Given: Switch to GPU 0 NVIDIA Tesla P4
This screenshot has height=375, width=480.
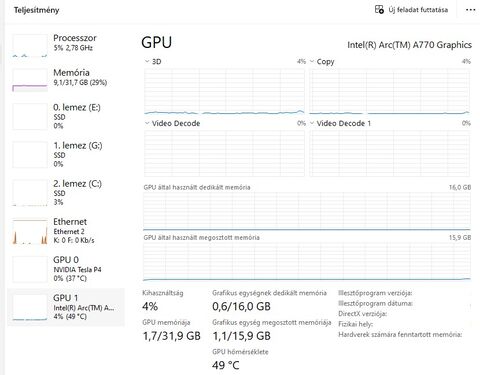Looking at the screenshot, I should click(x=66, y=269).
